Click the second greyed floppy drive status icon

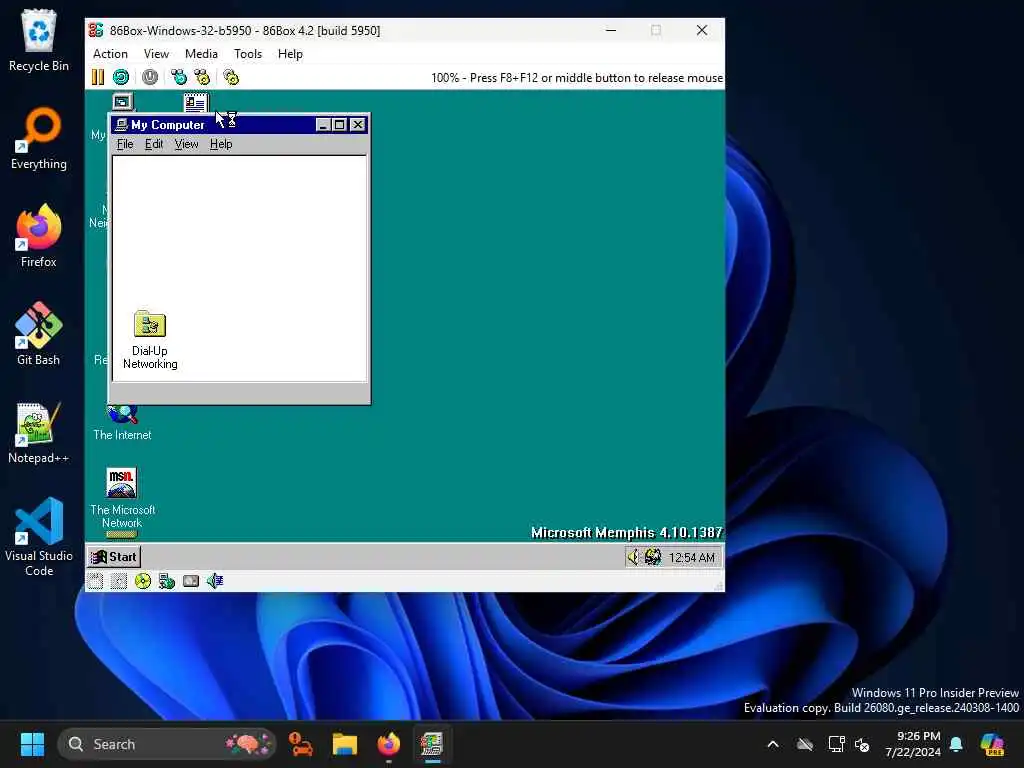pyautogui.click(x=119, y=581)
